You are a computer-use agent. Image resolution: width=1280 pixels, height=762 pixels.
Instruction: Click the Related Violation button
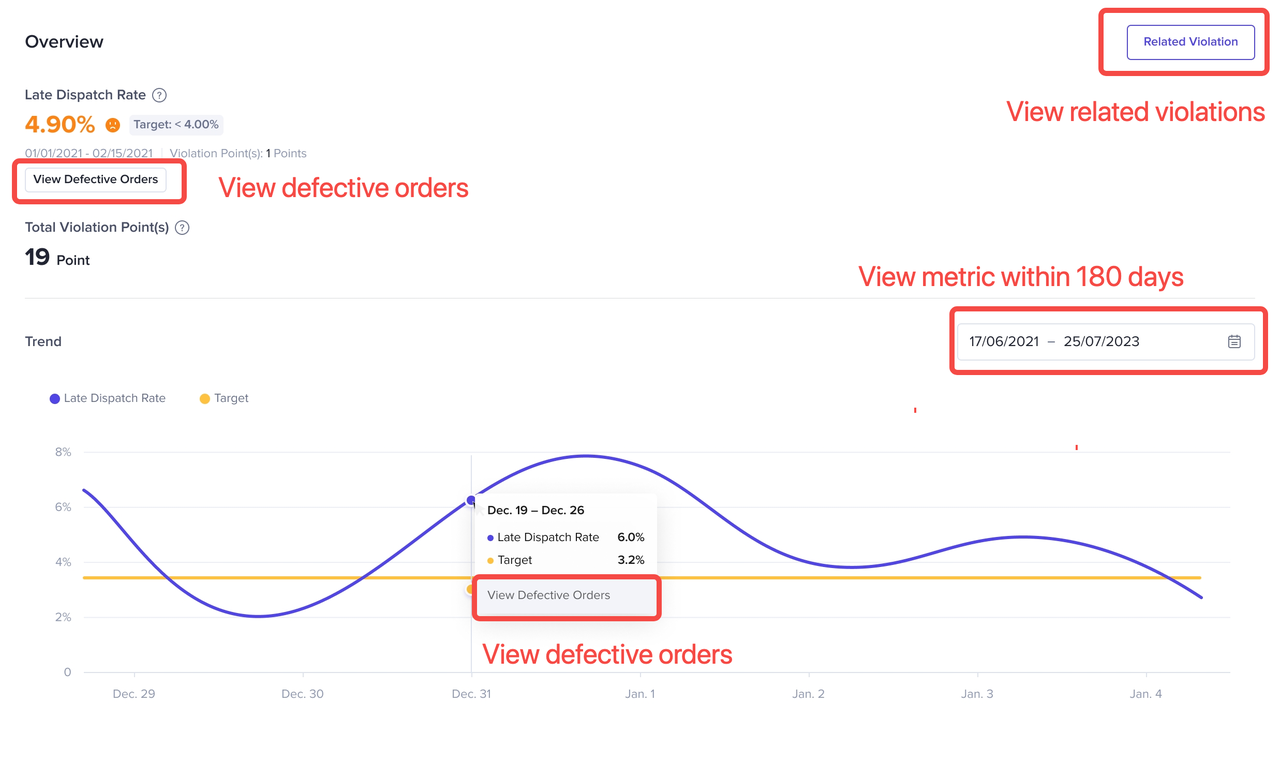(x=1190, y=42)
